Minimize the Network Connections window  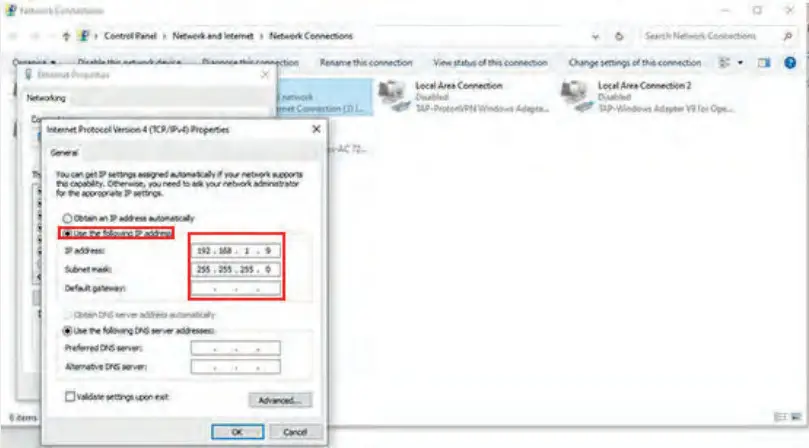coord(725,10)
